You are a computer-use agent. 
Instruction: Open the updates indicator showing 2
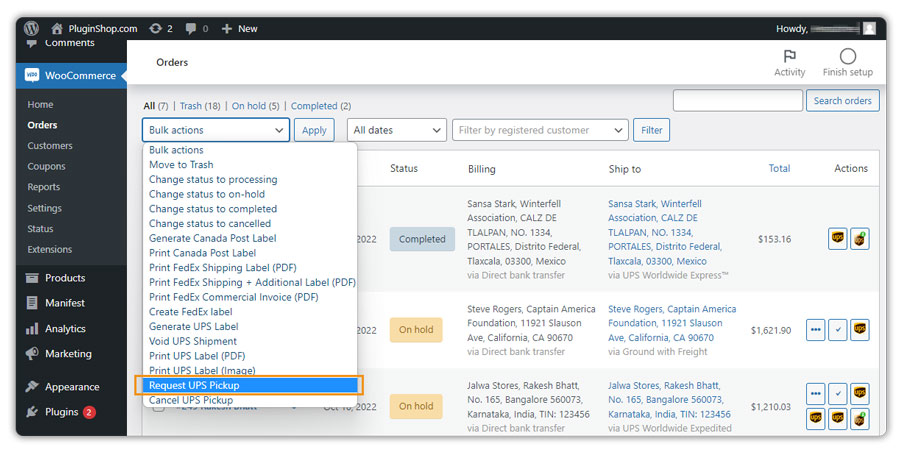[161, 28]
